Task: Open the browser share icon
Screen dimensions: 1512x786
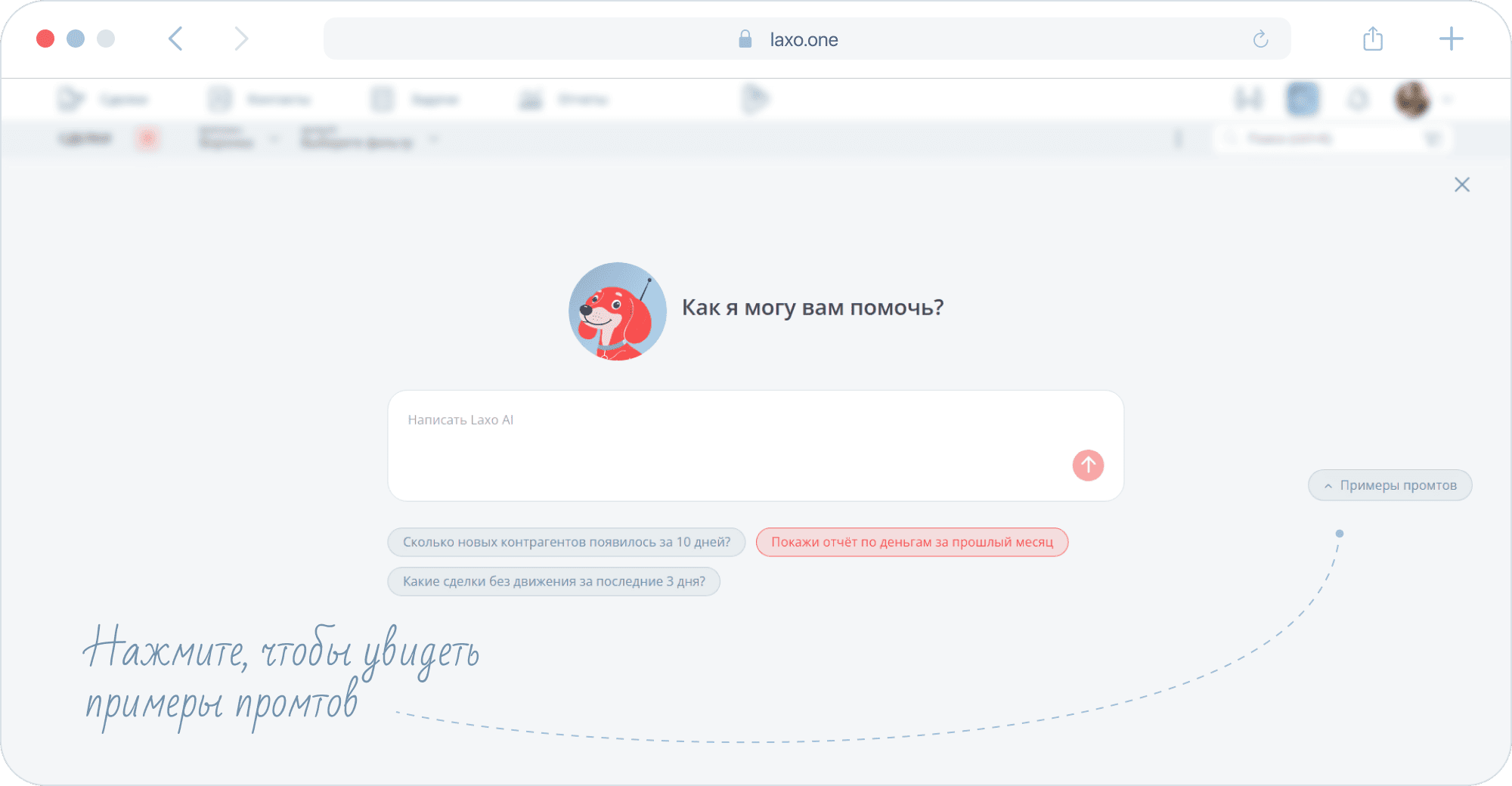Action: (1373, 39)
